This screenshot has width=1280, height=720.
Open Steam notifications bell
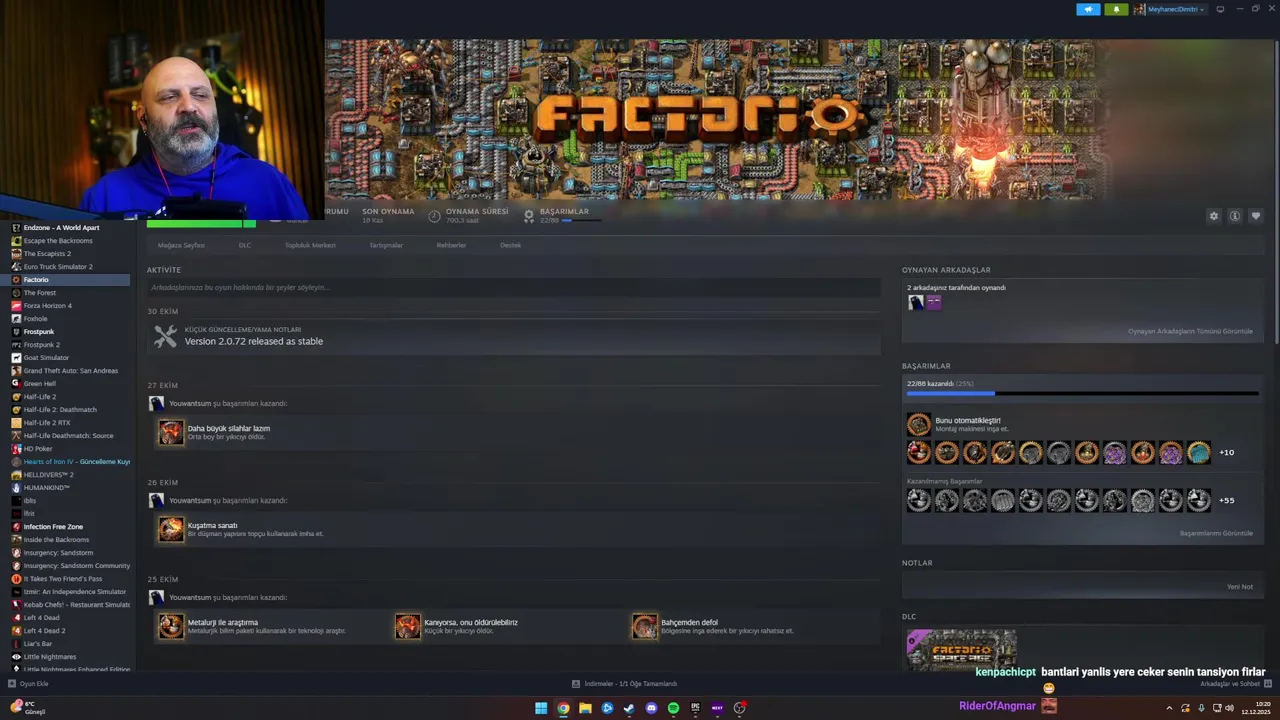coord(1116,9)
